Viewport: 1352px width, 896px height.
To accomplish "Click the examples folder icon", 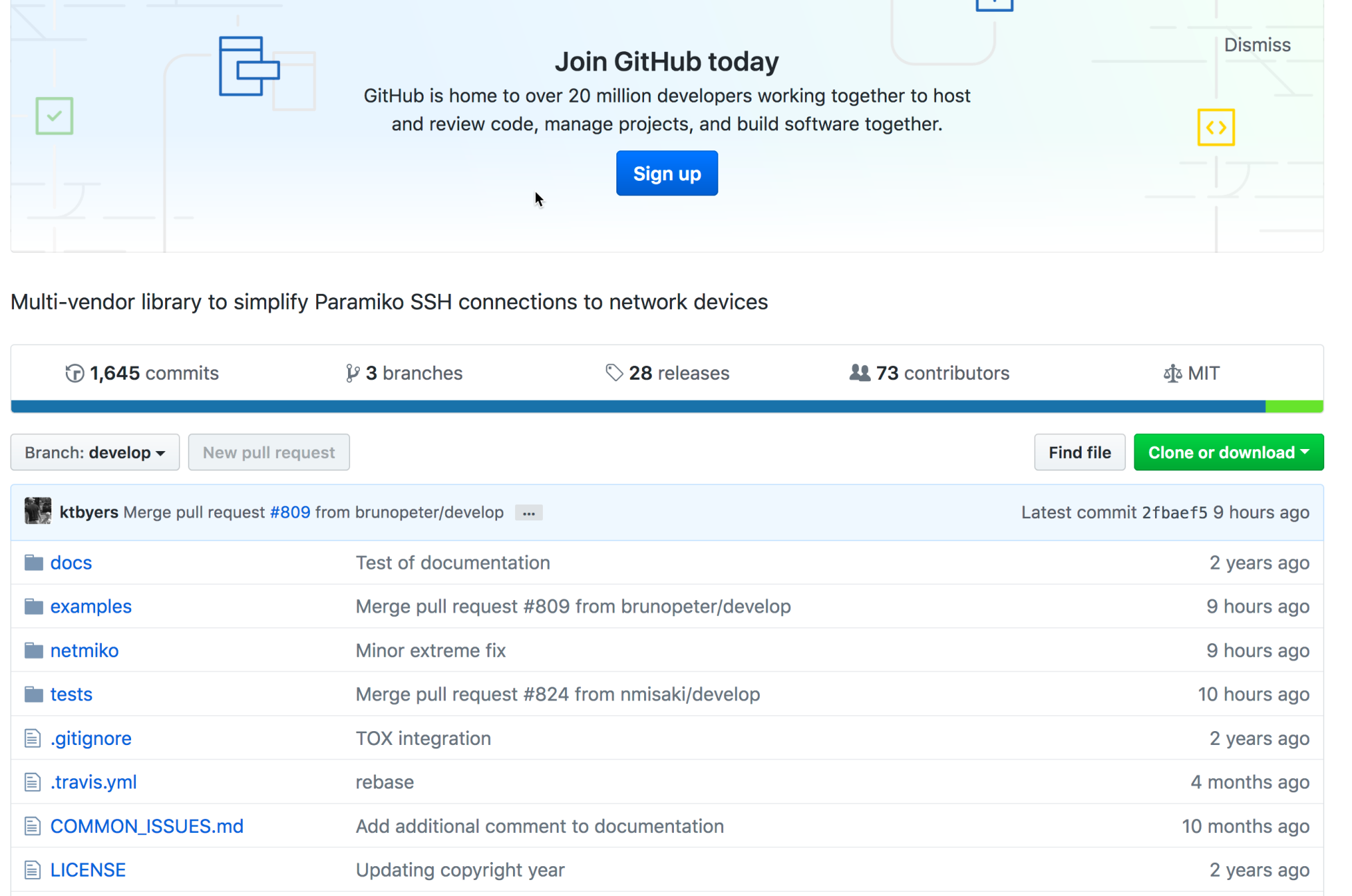I will [x=33, y=606].
